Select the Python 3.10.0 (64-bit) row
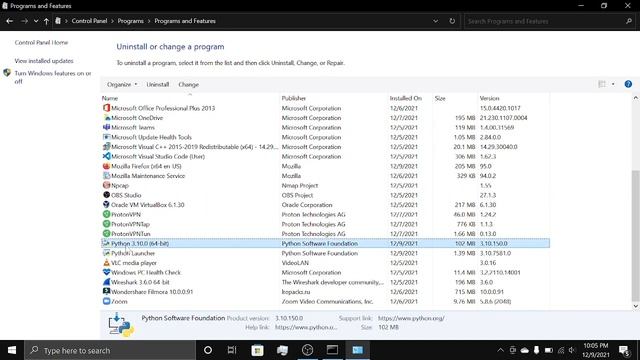 tap(325, 243)
